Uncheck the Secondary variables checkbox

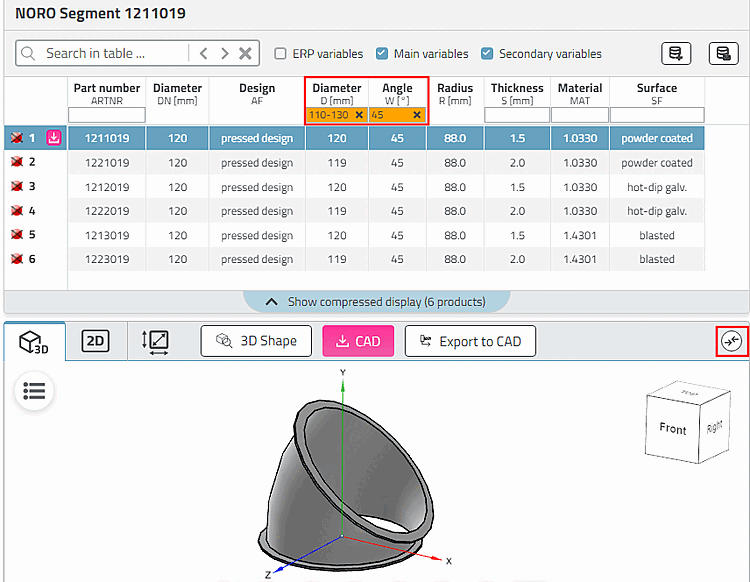[x=487, y=54]
